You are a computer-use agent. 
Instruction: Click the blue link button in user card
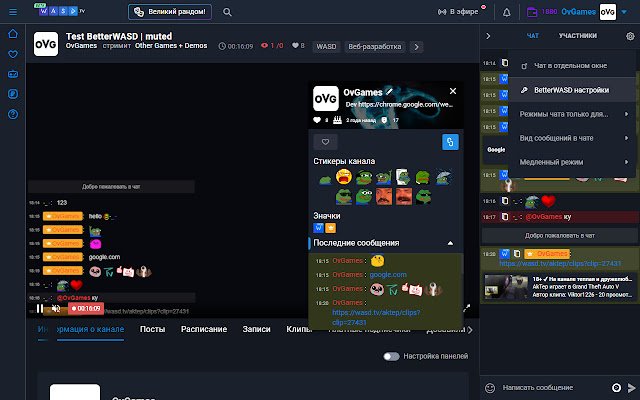pos(450,142)
